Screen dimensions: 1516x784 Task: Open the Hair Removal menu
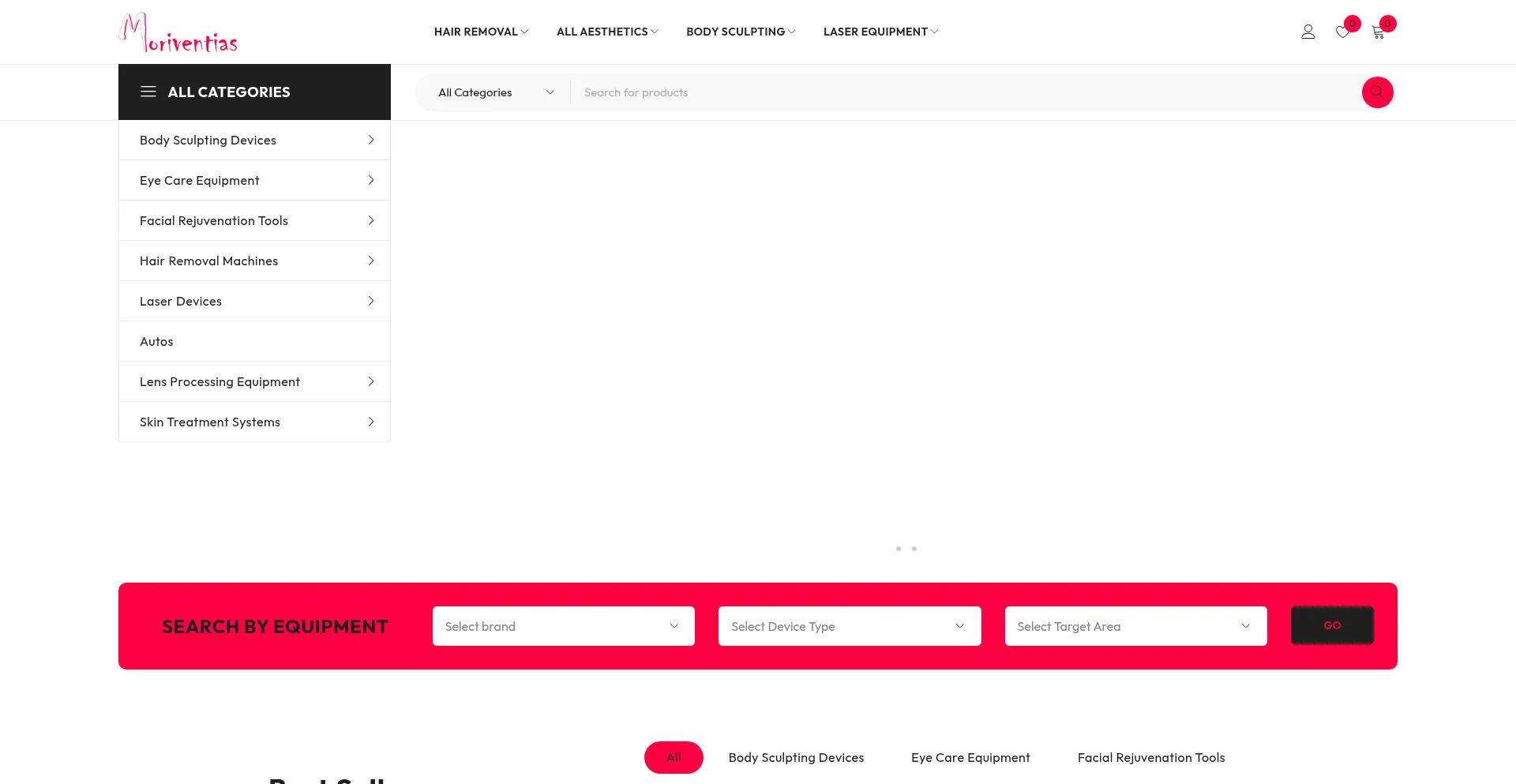tap(480, 32)
